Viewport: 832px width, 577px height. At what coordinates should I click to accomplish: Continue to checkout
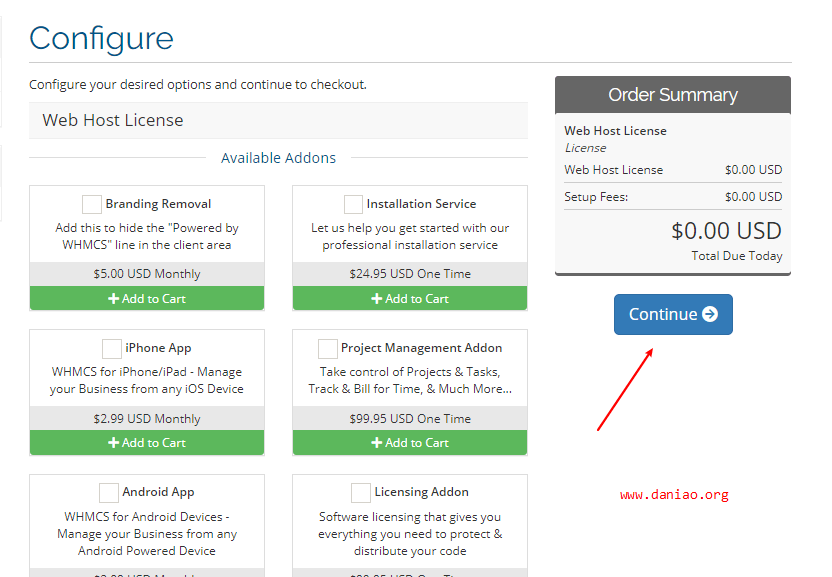tap(673, 314)
